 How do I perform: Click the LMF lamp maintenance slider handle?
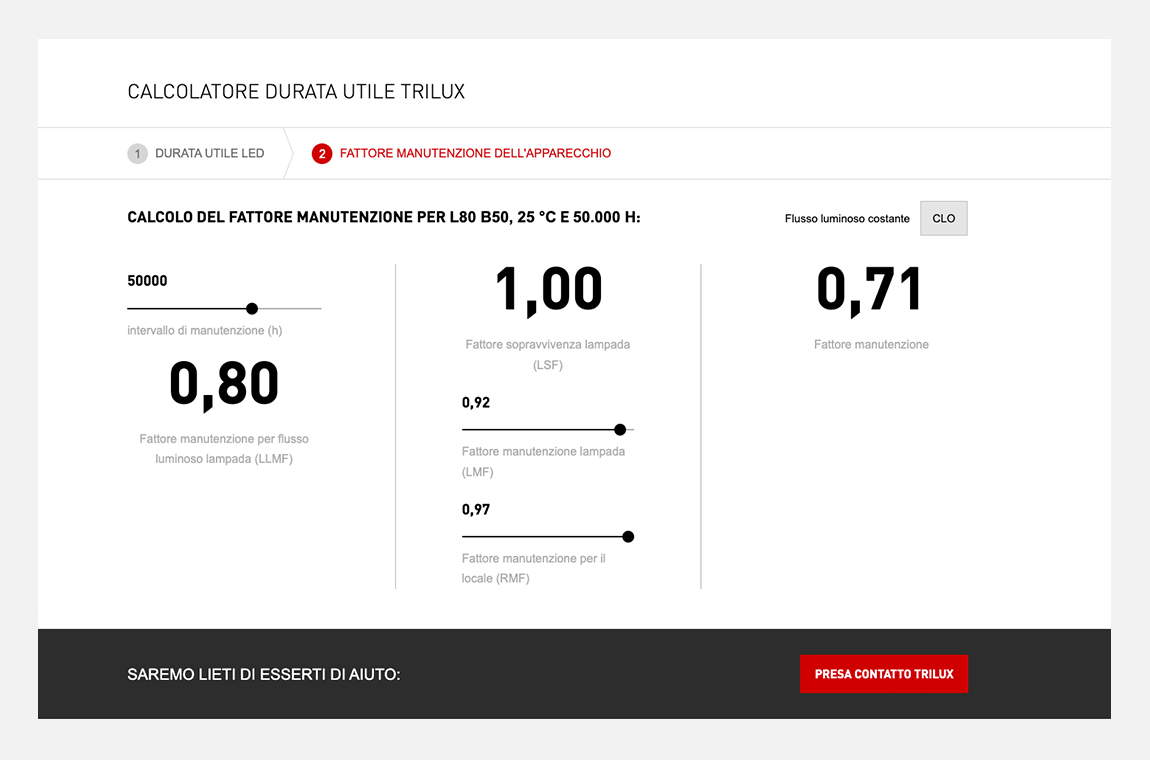620,429
